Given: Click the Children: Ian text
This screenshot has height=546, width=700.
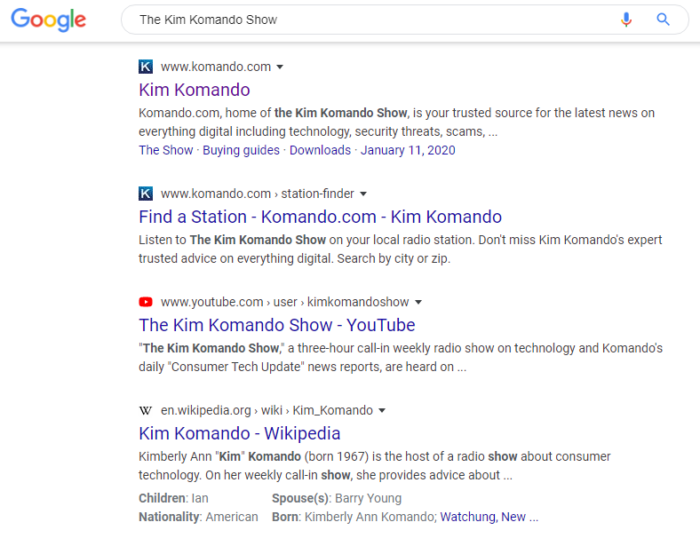Looking at the screenshot, I should click(173, 498).
